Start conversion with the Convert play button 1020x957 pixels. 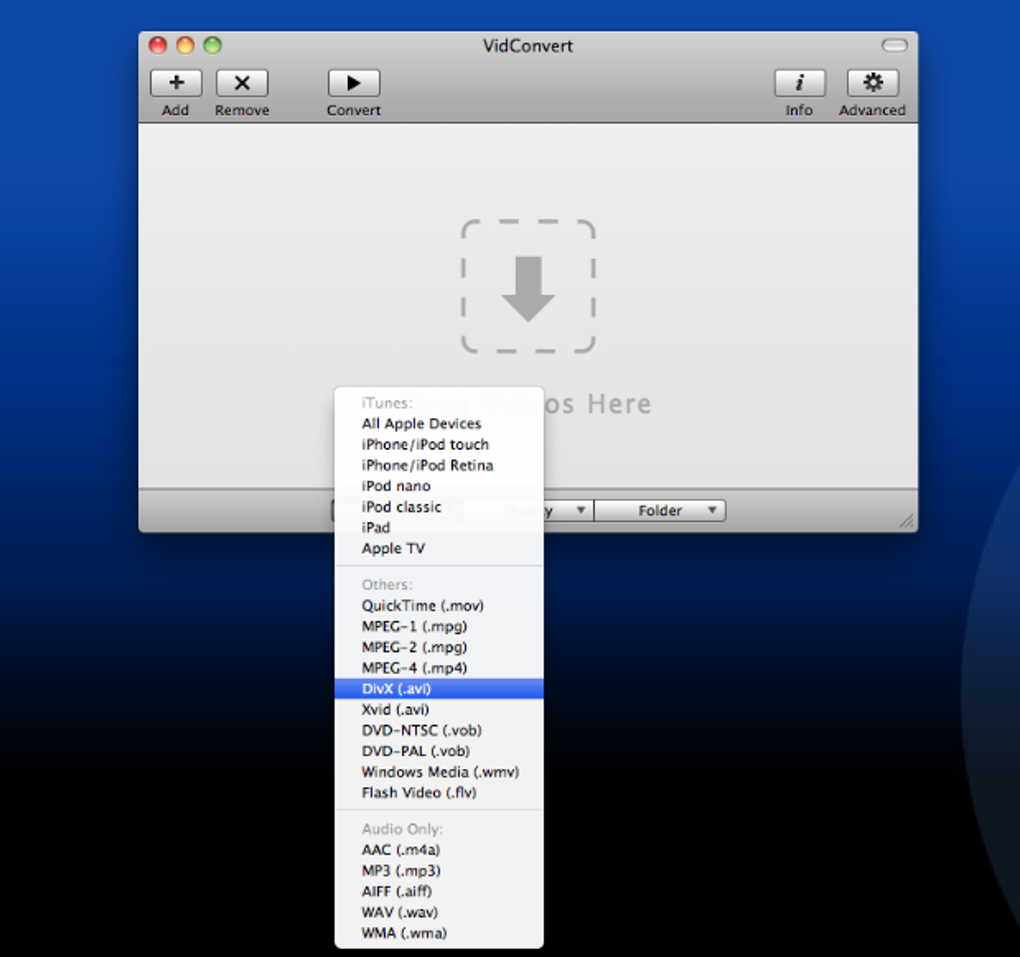coord(354,83)
